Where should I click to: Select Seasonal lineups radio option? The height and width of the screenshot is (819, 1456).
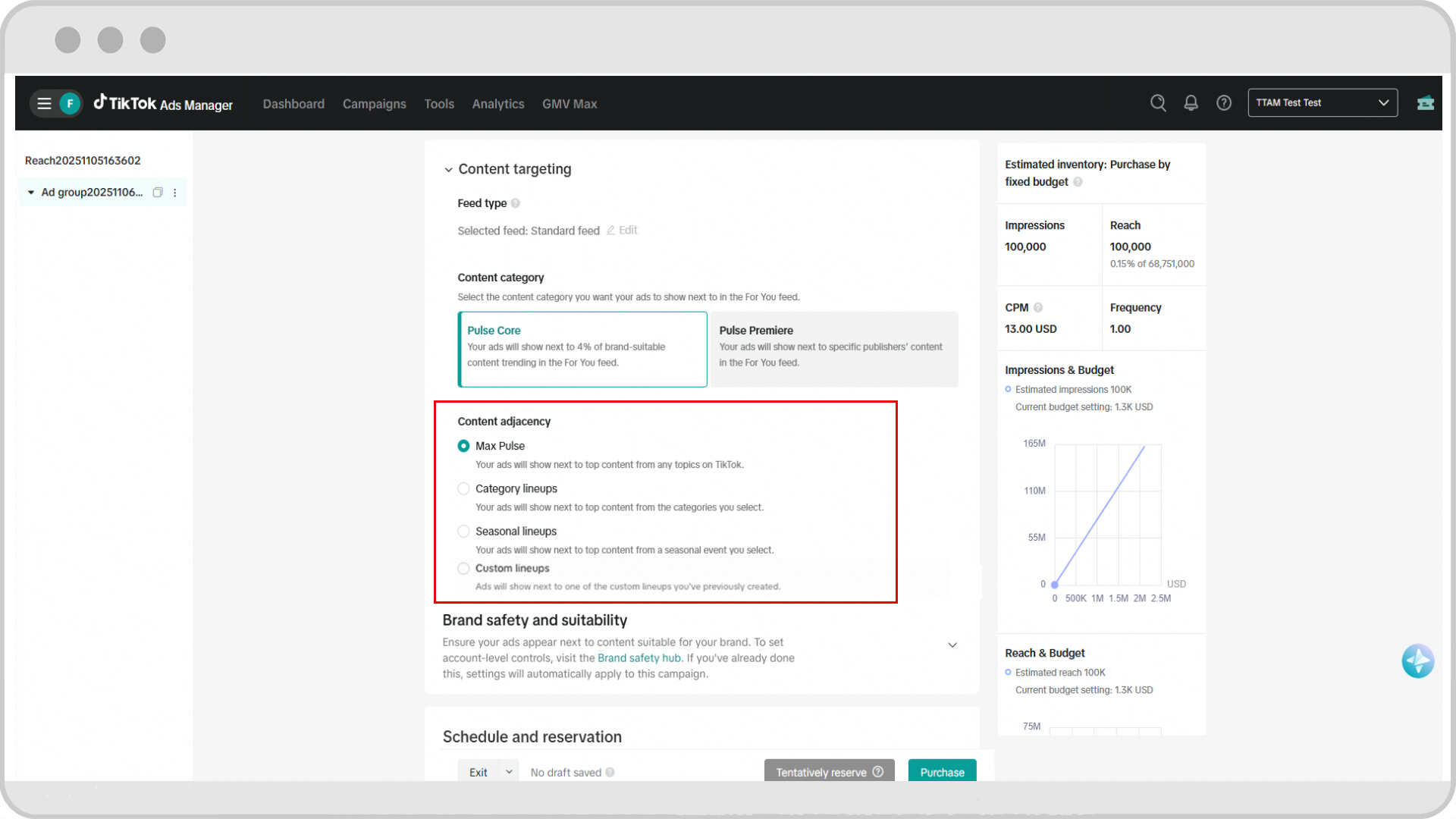463,531
